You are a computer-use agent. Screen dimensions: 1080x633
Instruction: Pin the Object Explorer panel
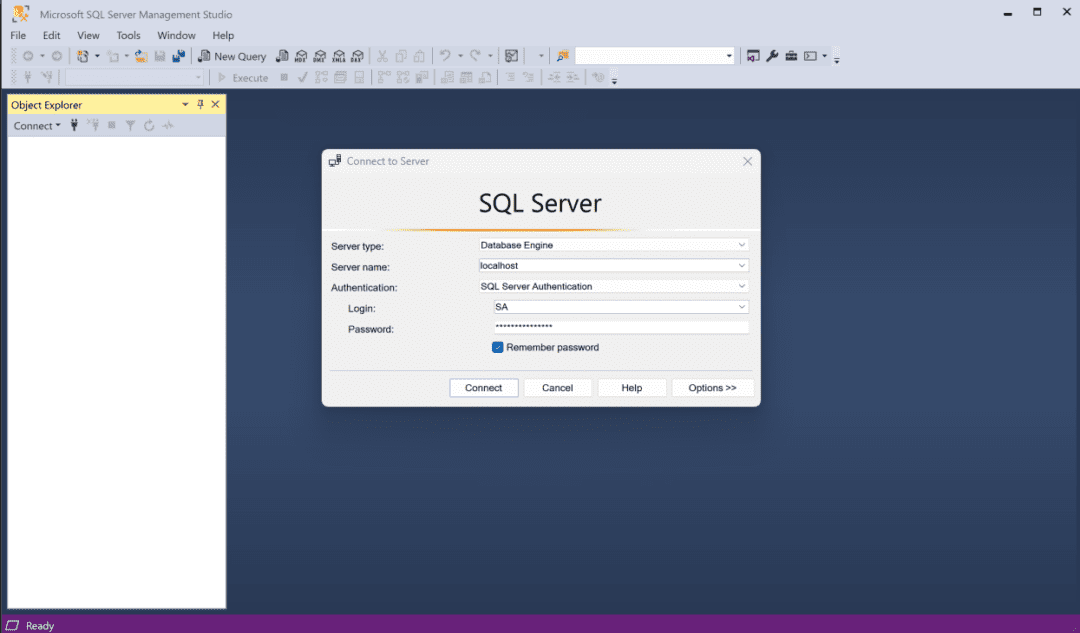click(200, 104)
